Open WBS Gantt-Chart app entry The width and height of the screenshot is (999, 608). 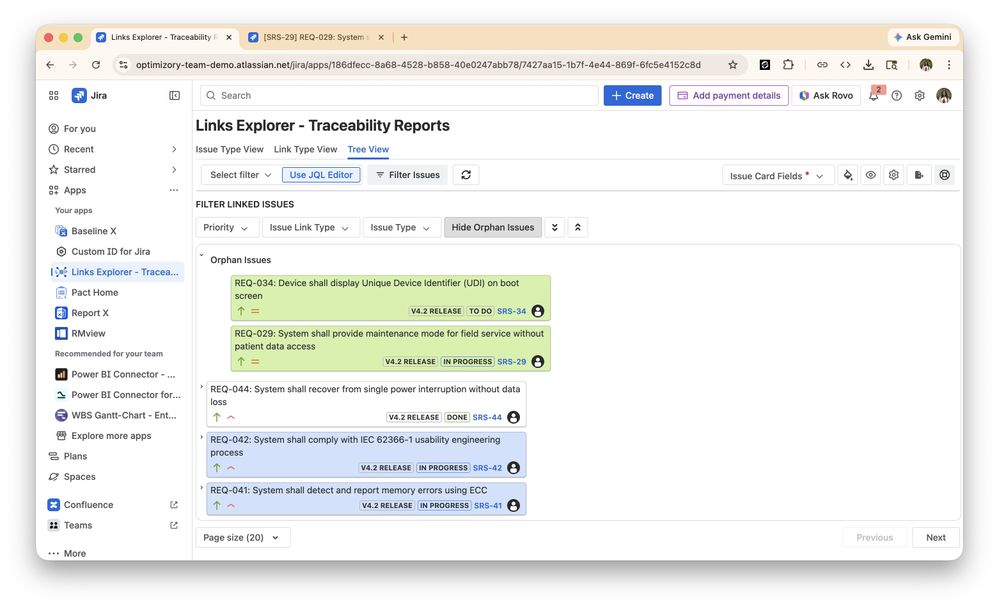[x=124, y=415]
